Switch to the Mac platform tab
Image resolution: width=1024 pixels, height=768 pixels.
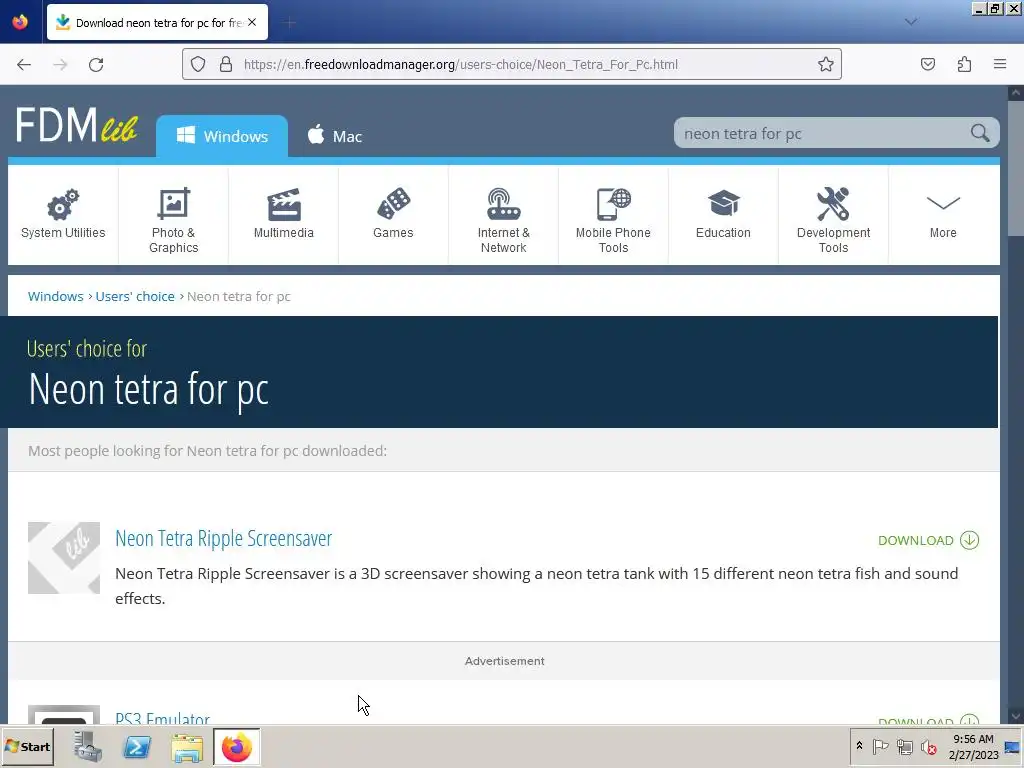[x=334, y=136]
